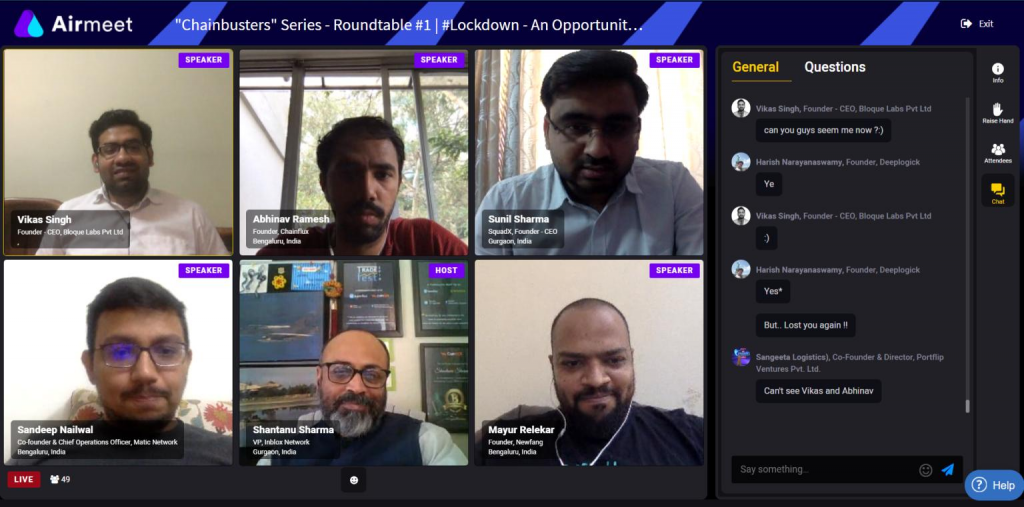The width and height of the screenshot is (1024, 507).
Task: Send chat message with paper plane icon
Action: click(948, 469)
